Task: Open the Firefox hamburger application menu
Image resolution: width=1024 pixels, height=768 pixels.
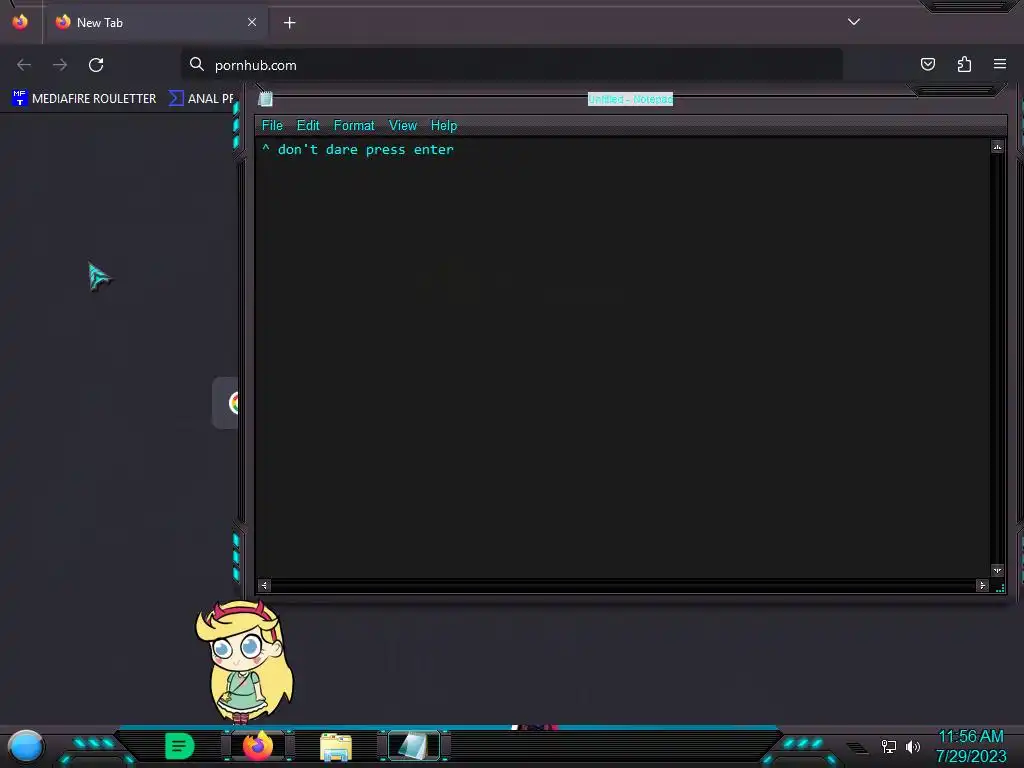Action: (x=1000, y=64)
